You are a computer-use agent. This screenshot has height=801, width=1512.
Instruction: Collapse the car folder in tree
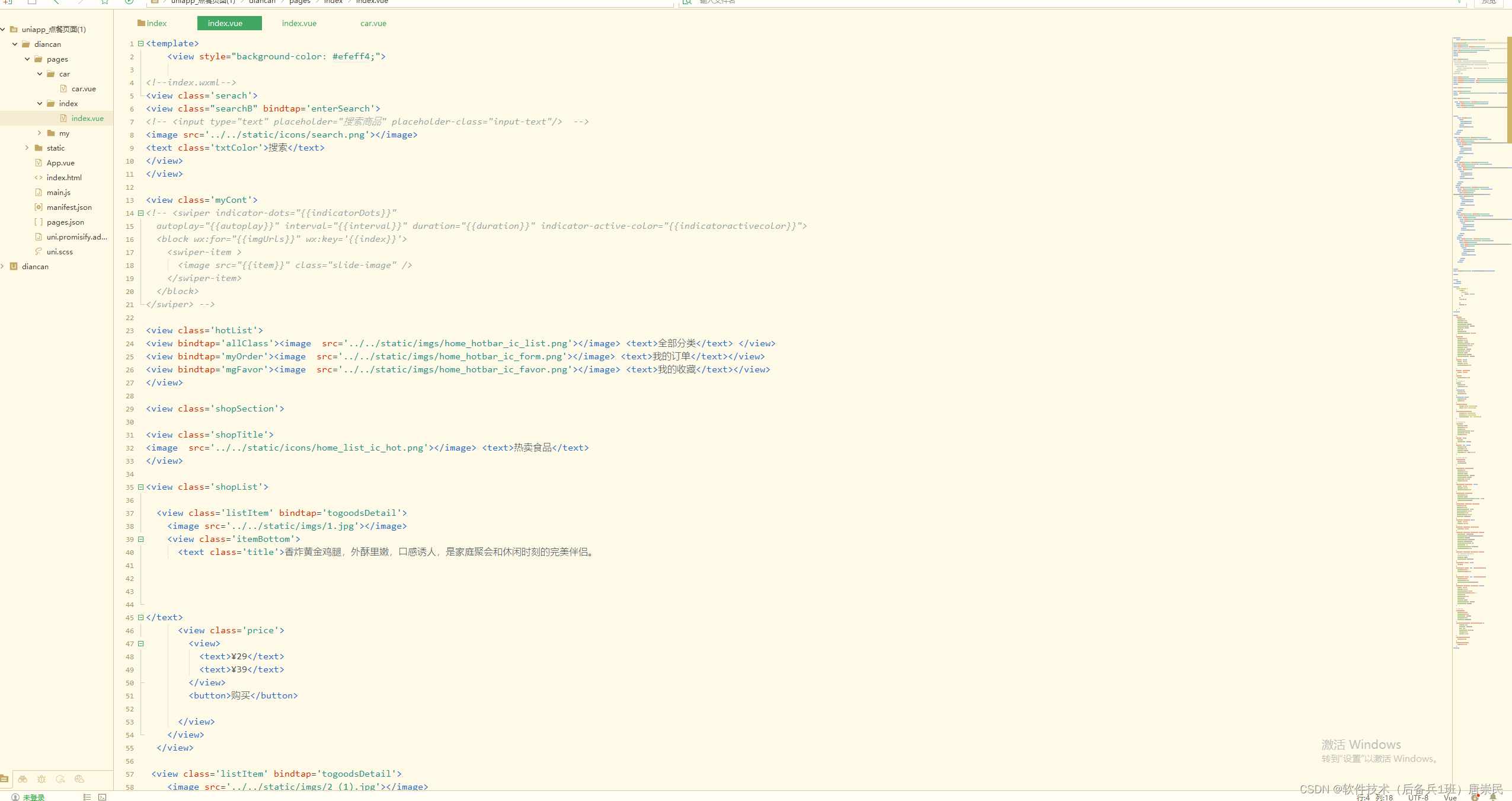(40, 74)
